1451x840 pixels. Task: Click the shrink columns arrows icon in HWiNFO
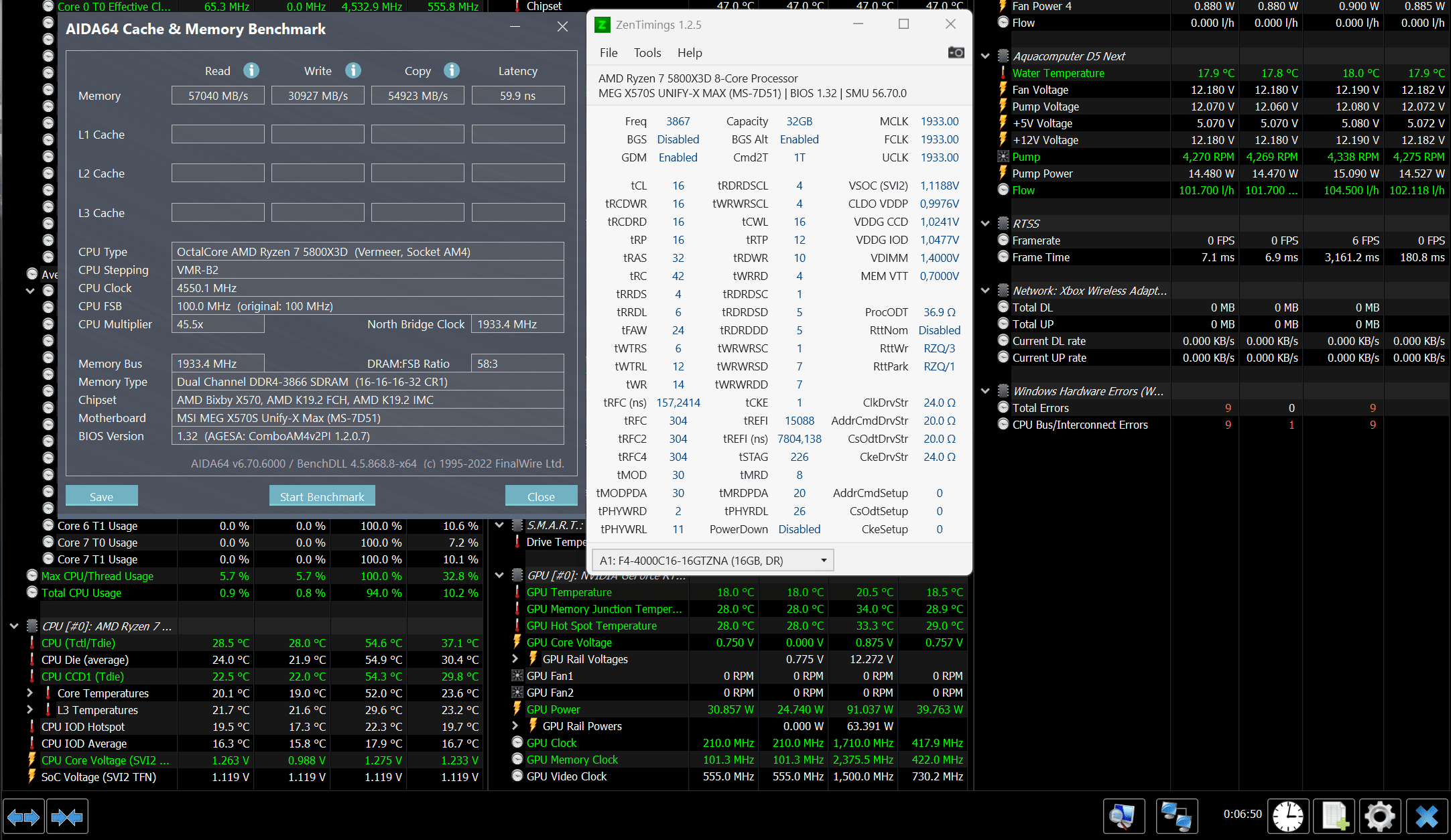(67, 817)
